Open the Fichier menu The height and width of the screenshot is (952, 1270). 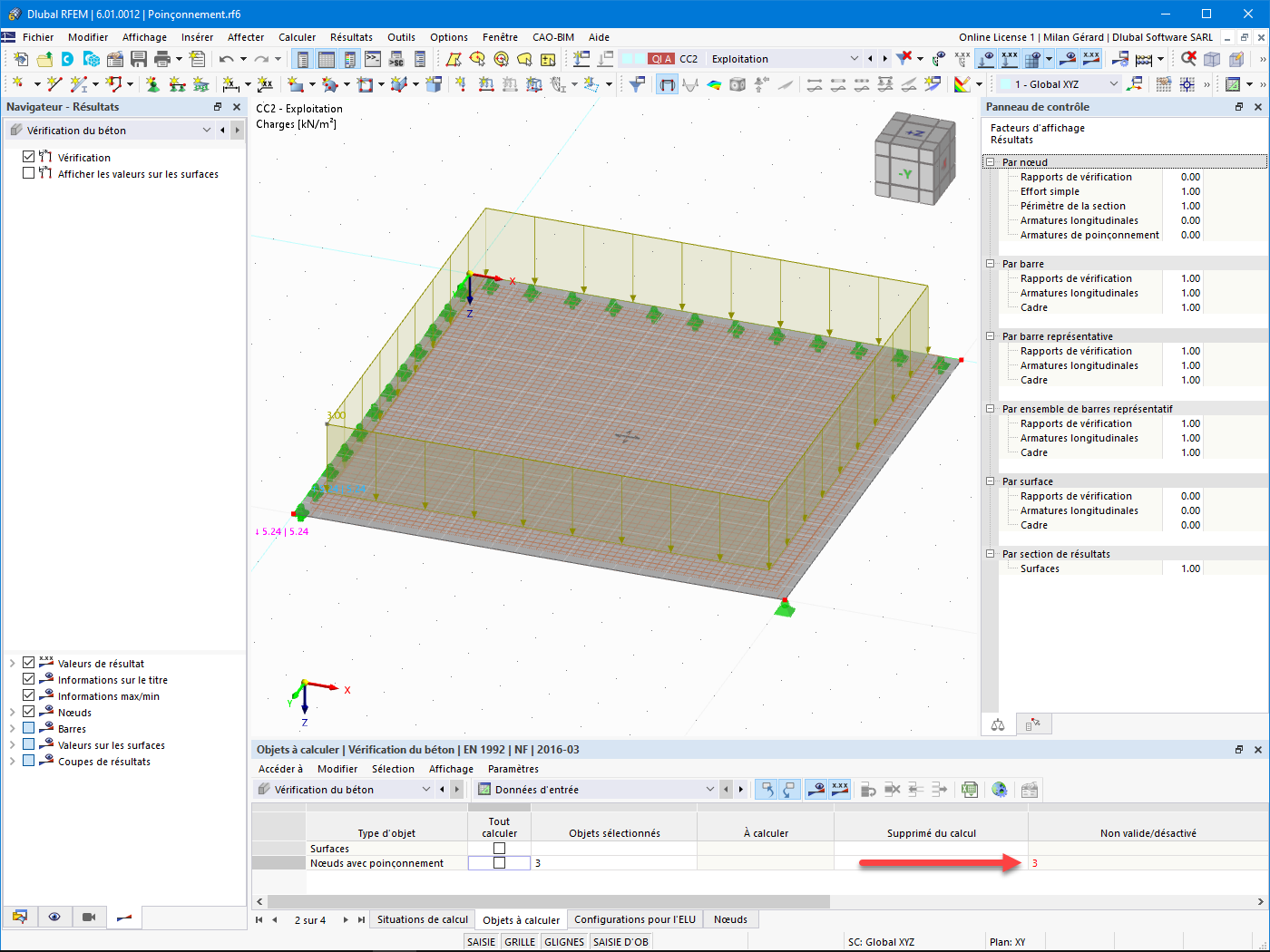[x=38, y=37]
